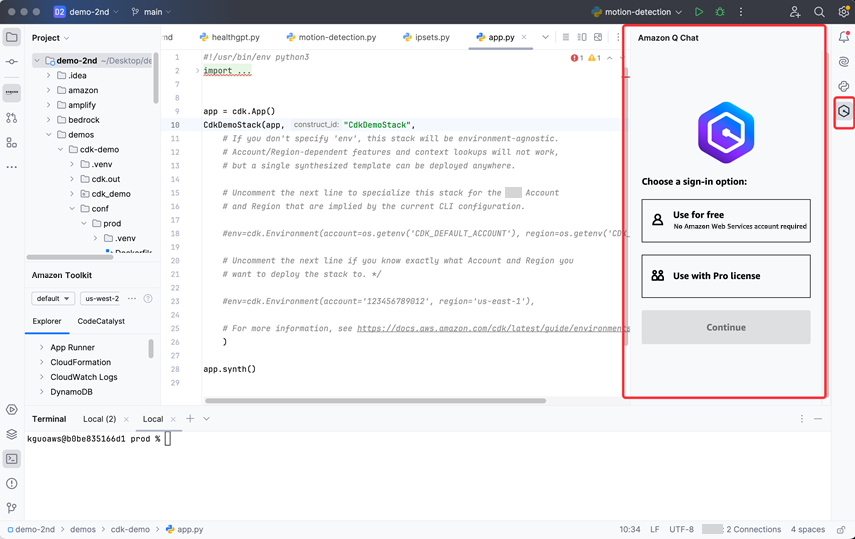Open the Python Console icon in right sidebar
The height and width of the screenshot is (539, 855).
click(844, 86)
